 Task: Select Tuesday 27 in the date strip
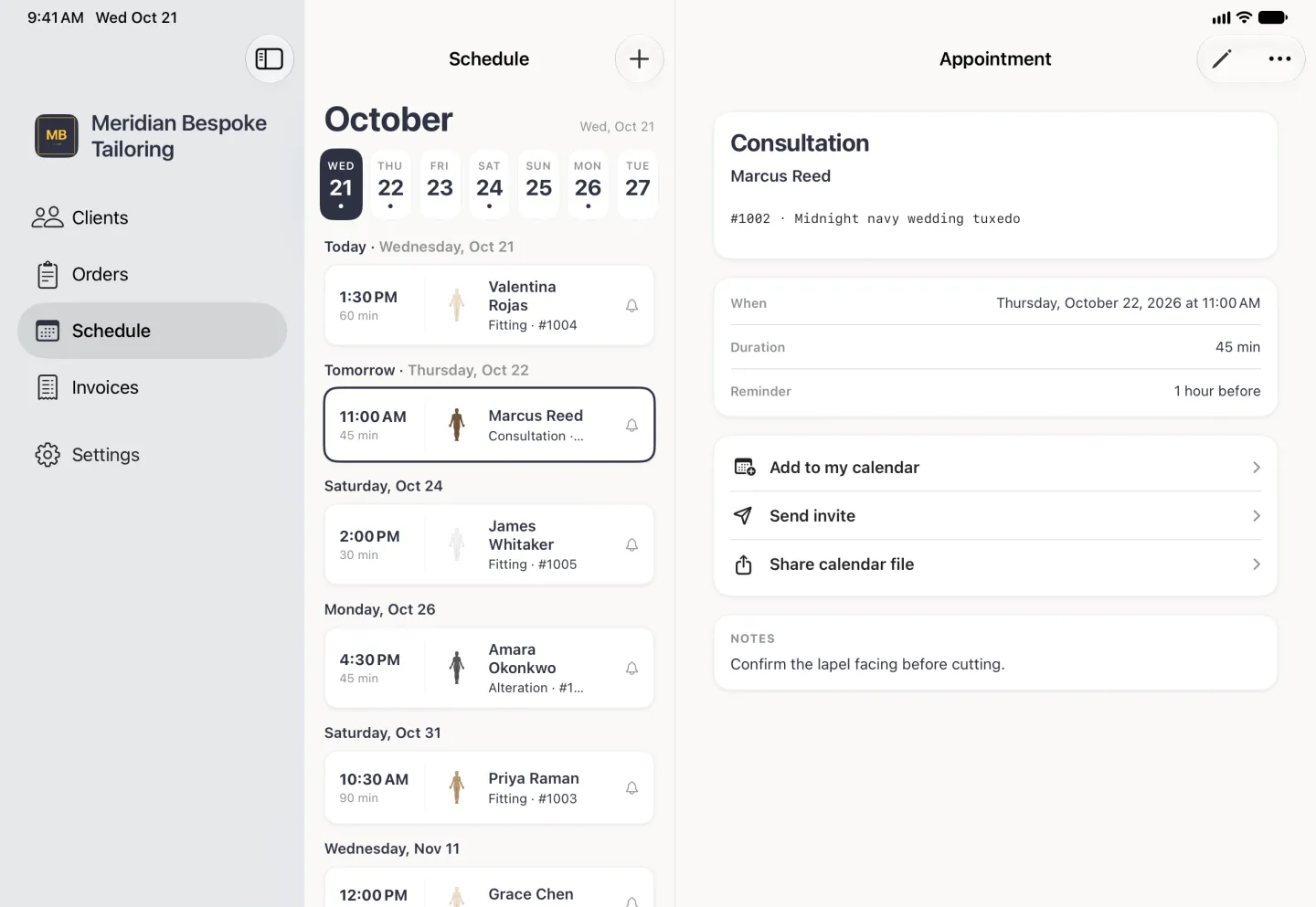(637, 185)
